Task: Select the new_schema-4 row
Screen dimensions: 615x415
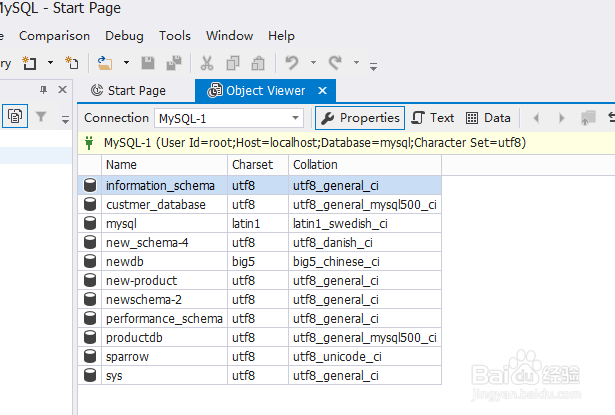Action: click(x=260, y=242)
